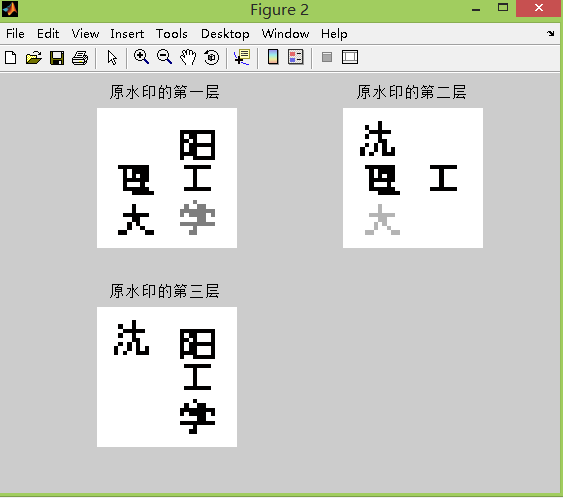Click the 原水印的第三层 watermark image
563x498 pixels.
pos(167,377)
